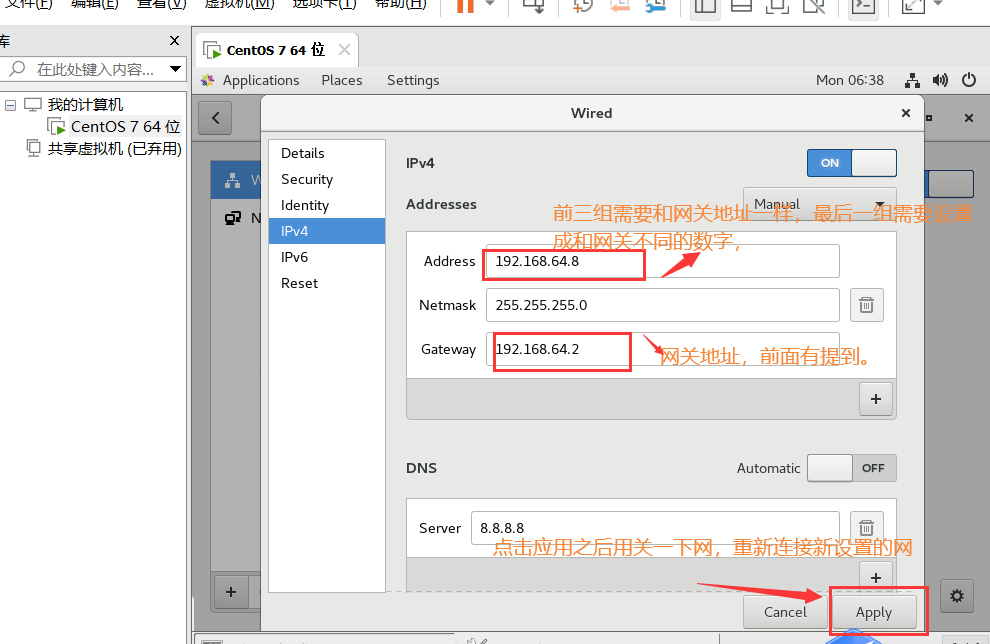Click the library search box
The width and height of the screenshot is (990, 644).
coord(95,69)
